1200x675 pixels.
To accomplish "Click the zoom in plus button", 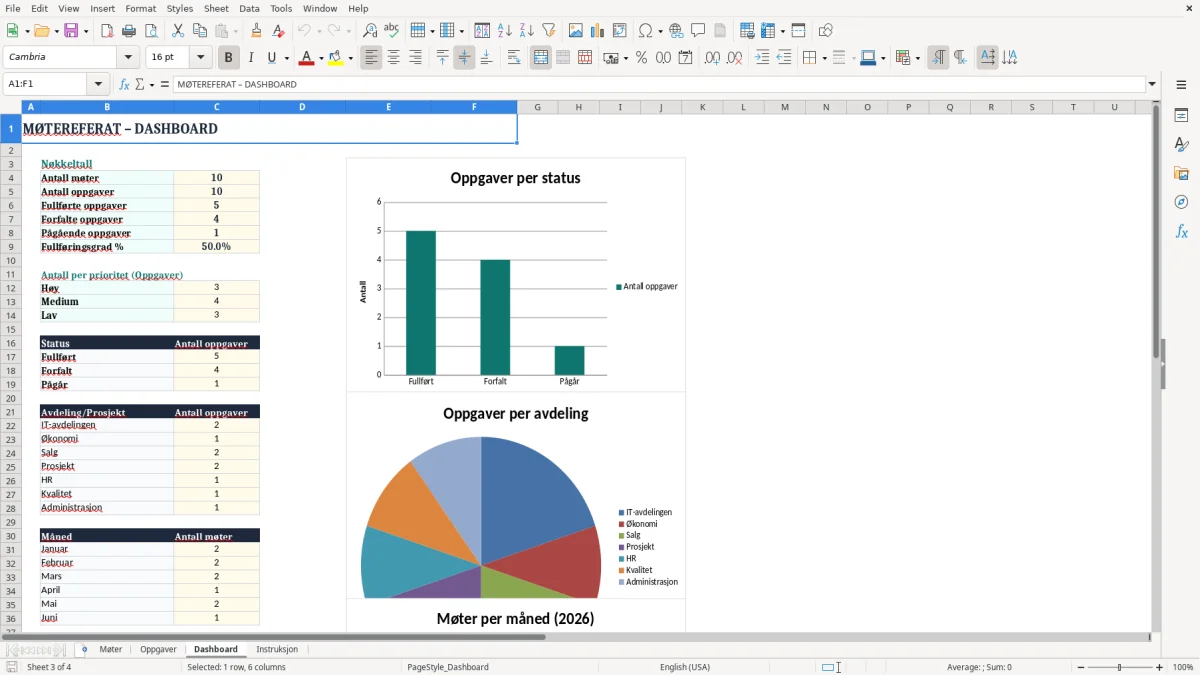I will (1159, 667).
